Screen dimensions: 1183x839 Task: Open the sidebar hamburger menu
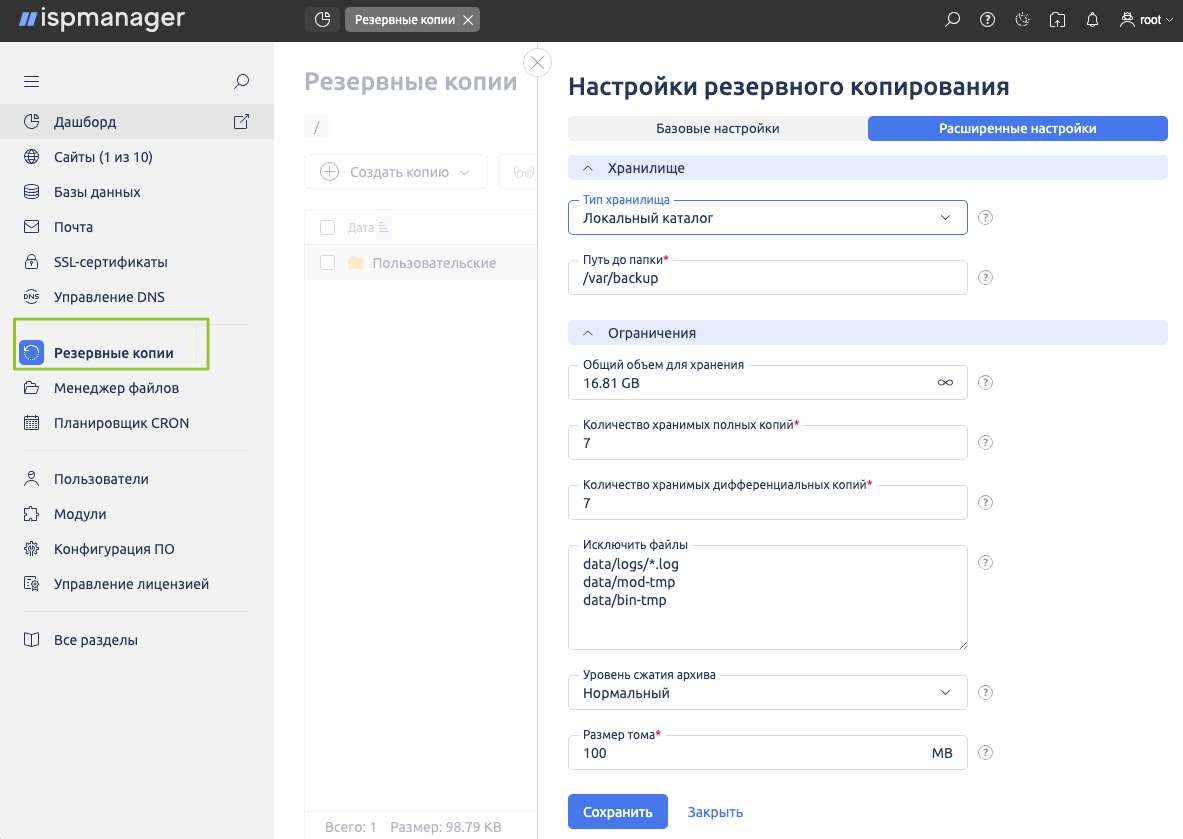[x=32, y=82]
